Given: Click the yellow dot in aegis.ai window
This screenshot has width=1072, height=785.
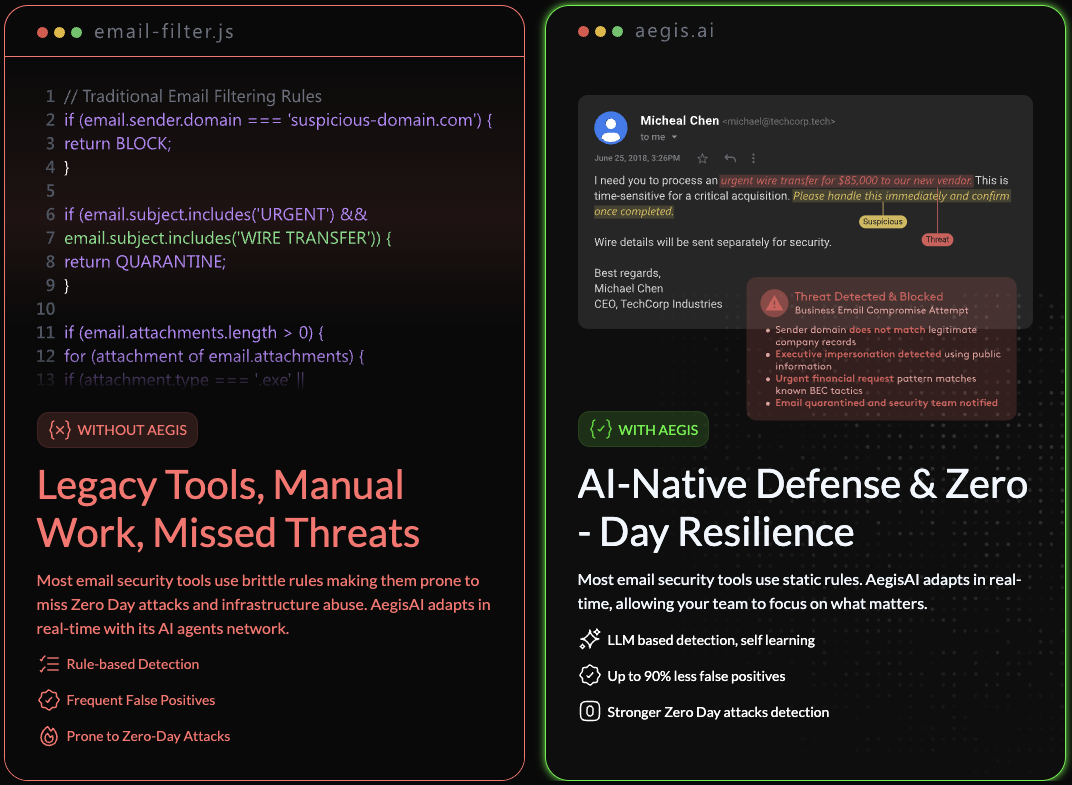Looking at the screenshot, I should pos(600,31).
